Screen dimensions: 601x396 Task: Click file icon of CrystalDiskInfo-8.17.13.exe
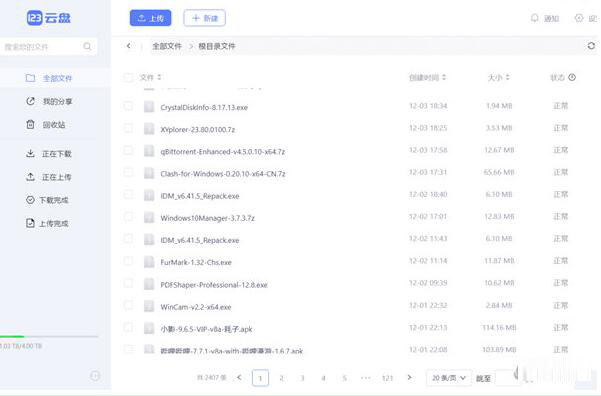(149, 107)
